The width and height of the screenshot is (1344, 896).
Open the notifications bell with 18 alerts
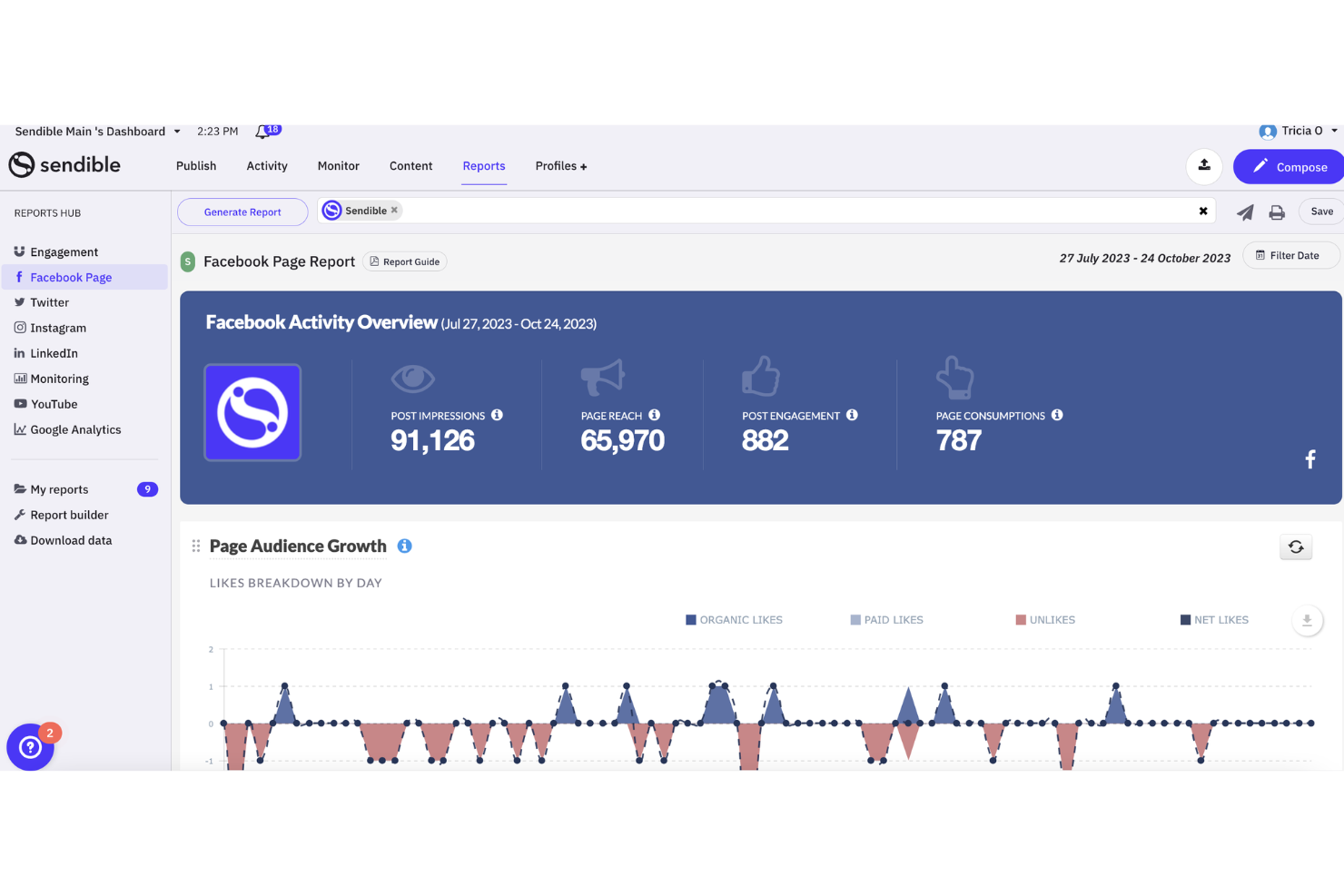tap(263, 131)
